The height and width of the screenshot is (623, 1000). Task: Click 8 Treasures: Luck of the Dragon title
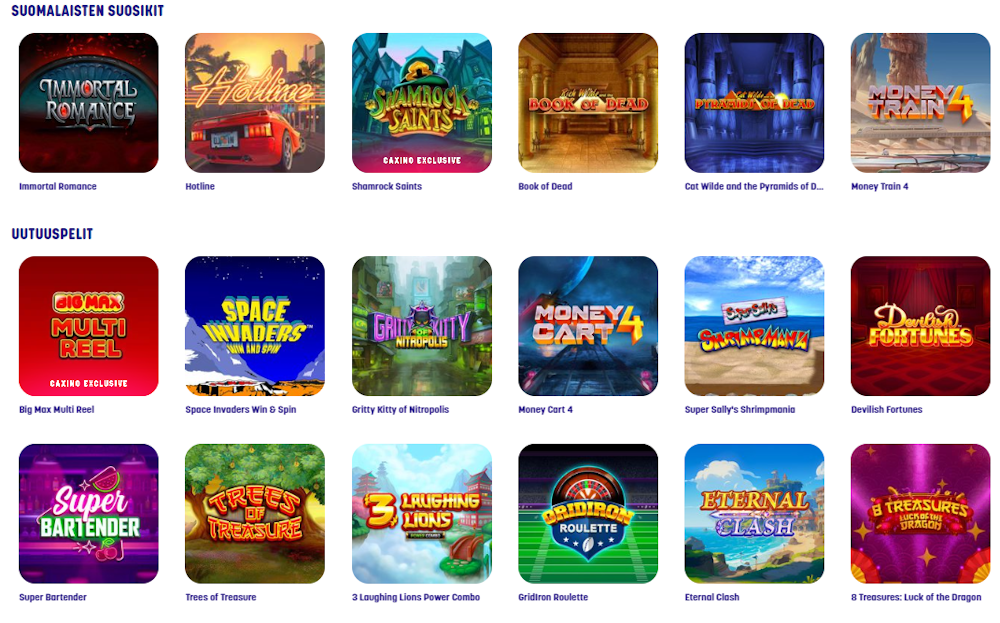click(x=916, y=597)
